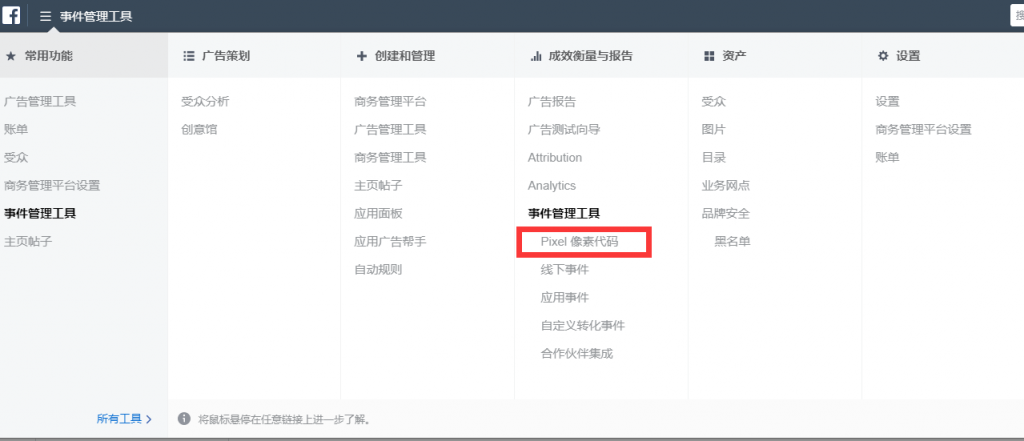
Task: Open 图片 link
Action: (714, 129)
